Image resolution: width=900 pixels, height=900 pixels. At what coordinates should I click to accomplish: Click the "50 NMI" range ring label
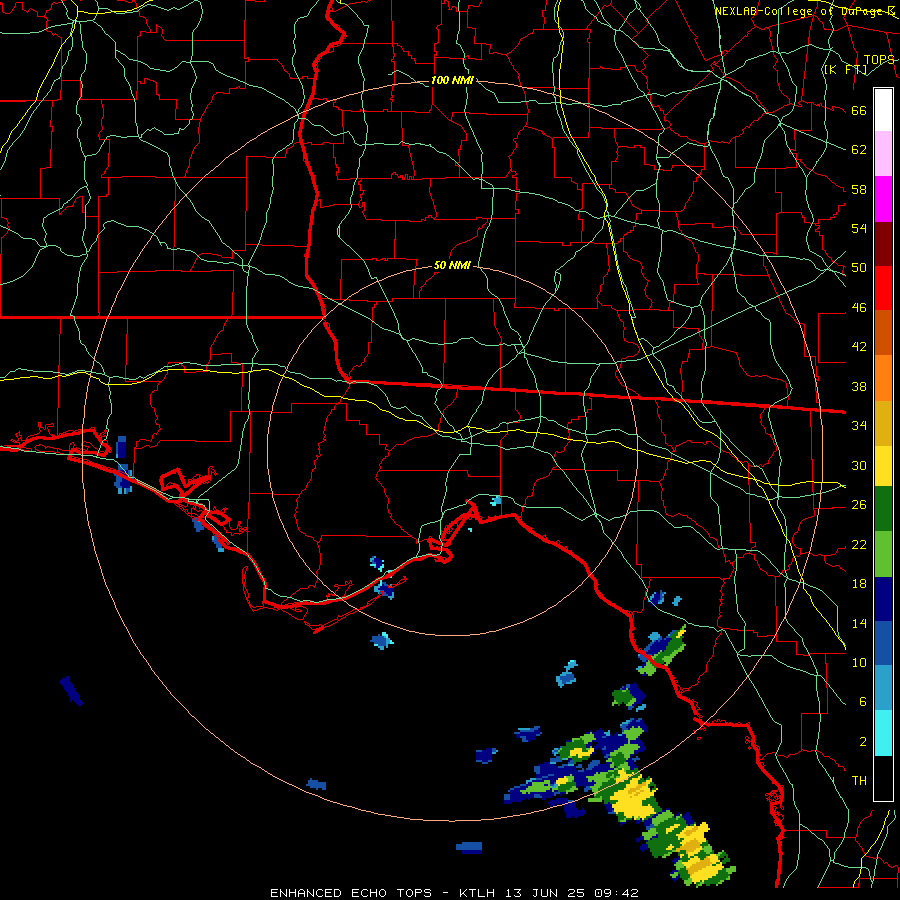pos(452,265)
